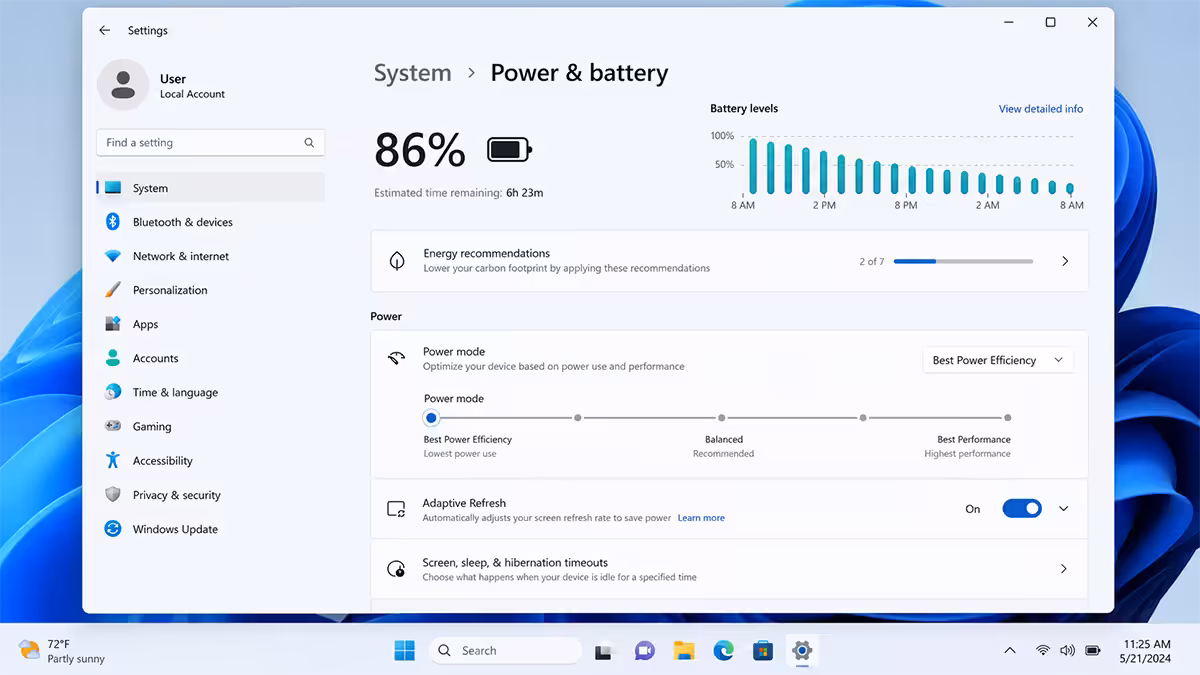Click the Bluetooth icon in sidebar
Viewport: 1200px width, 675px height.
pos(113,222)
